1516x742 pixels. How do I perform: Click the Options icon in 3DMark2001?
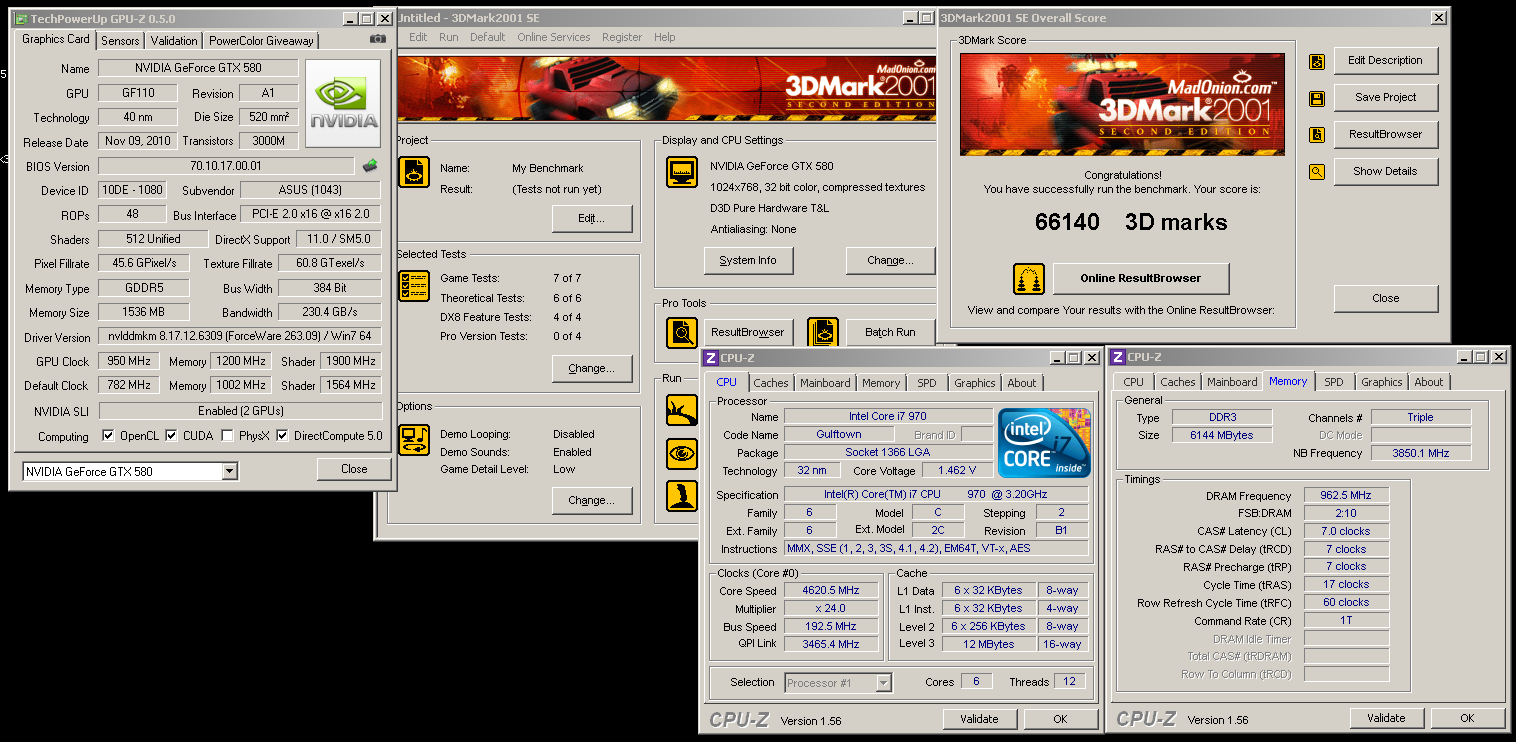(413, 440)
